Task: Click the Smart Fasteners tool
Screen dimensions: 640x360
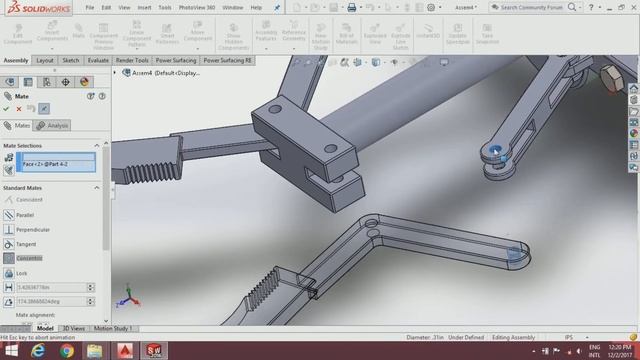Action: pyautogui.click(x=167, y=34)
